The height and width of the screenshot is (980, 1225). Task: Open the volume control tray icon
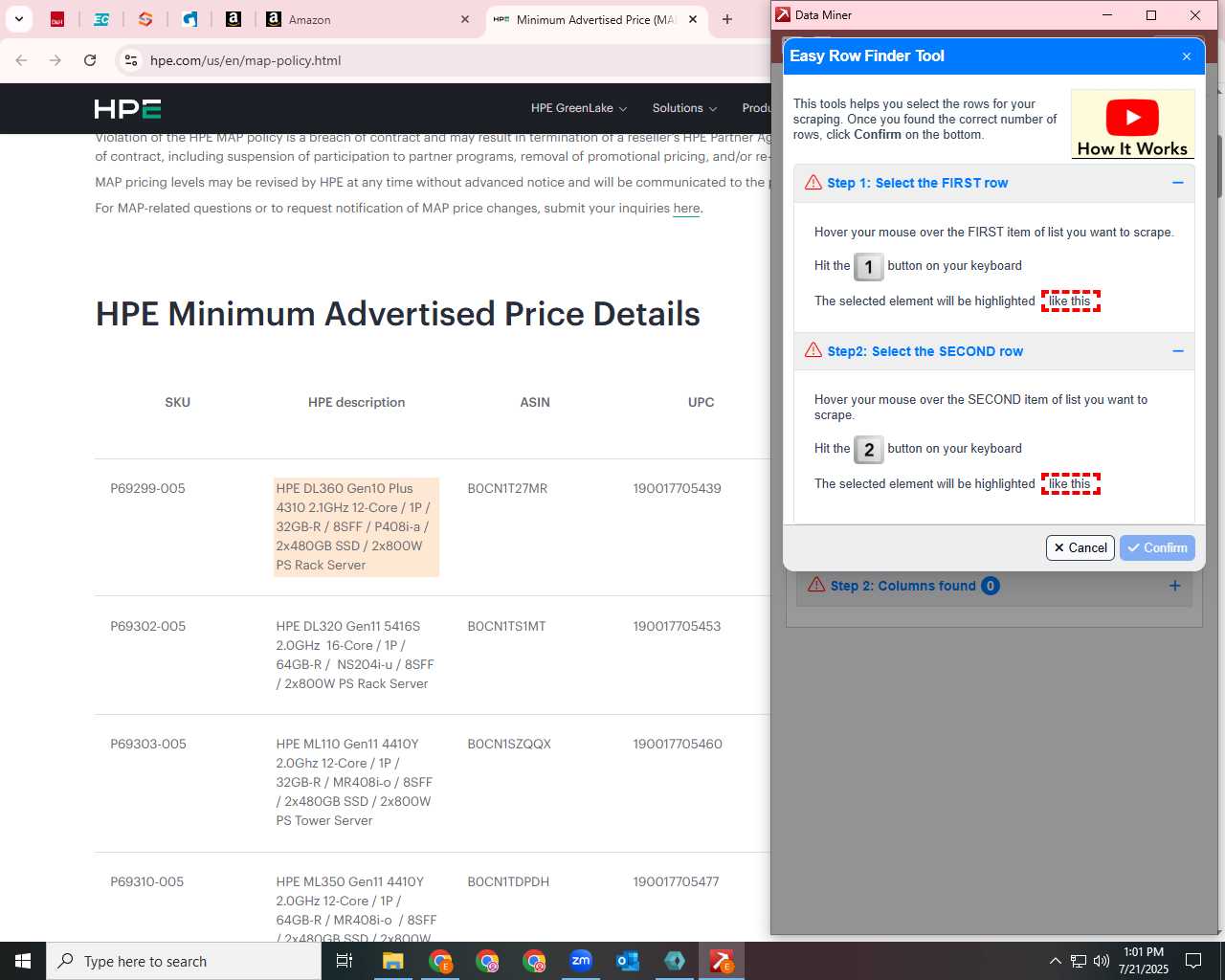click(1102, 961)
